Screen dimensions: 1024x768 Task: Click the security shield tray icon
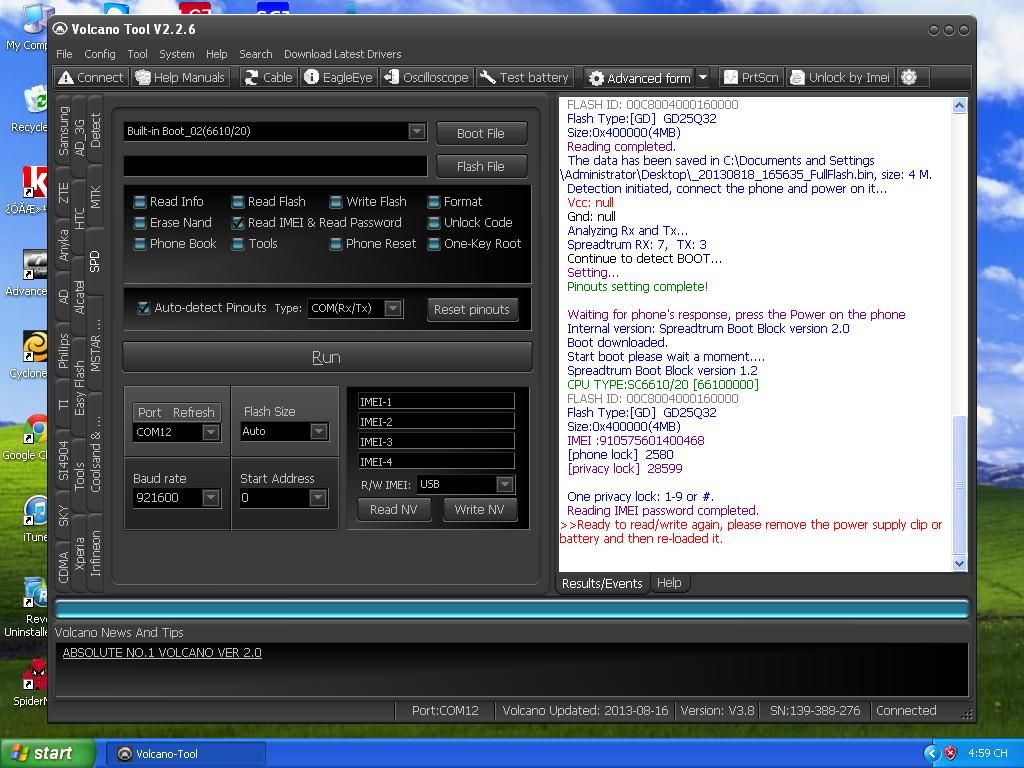pyautogui.click(x=951, y=753)
